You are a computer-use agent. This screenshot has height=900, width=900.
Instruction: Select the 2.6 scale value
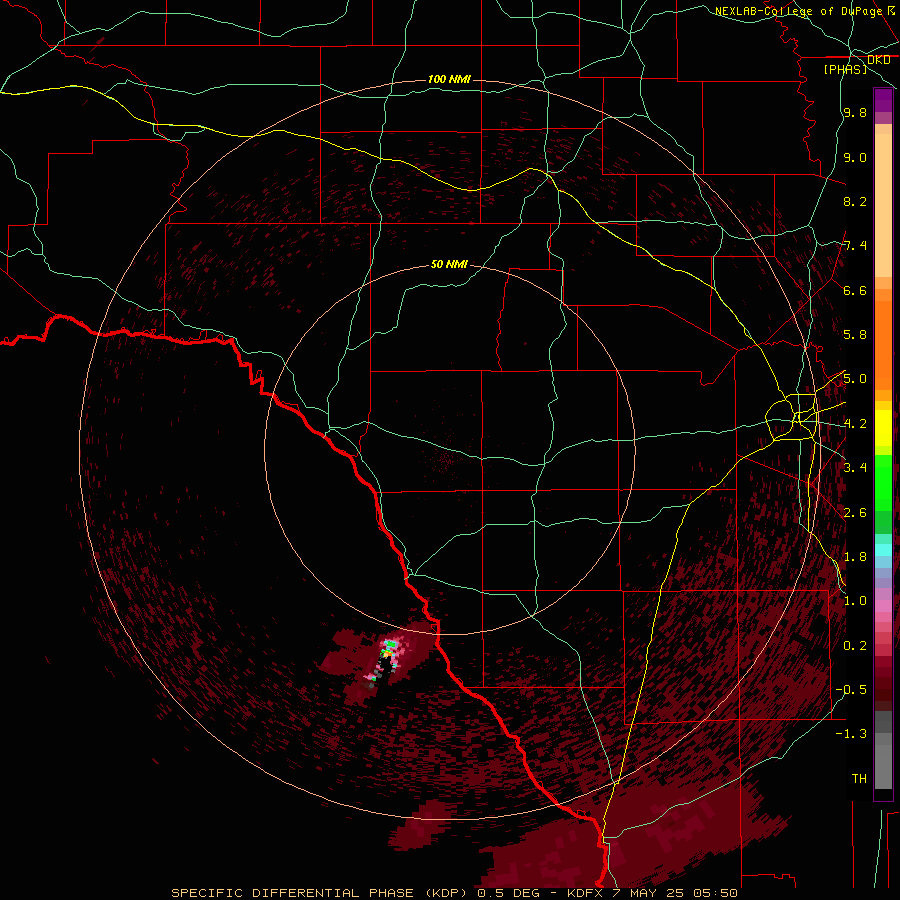click(855, 513)
